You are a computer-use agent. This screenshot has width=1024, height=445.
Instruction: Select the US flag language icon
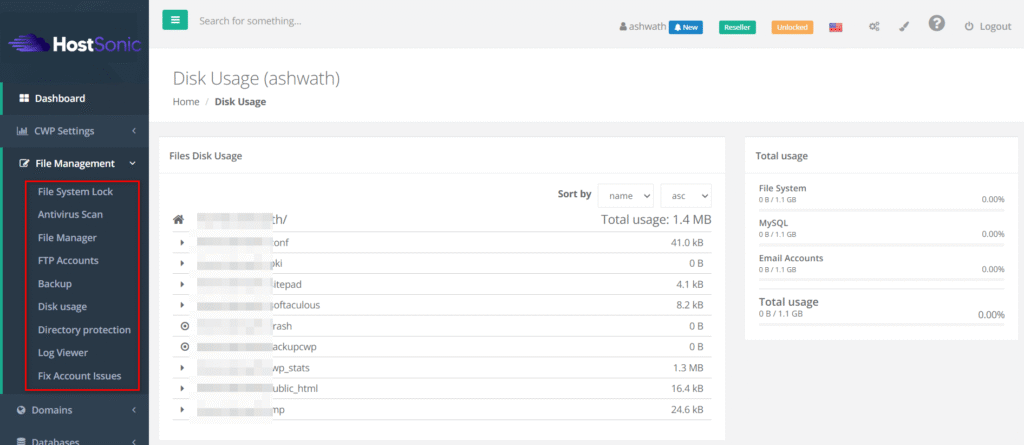[x=836, y=27]
